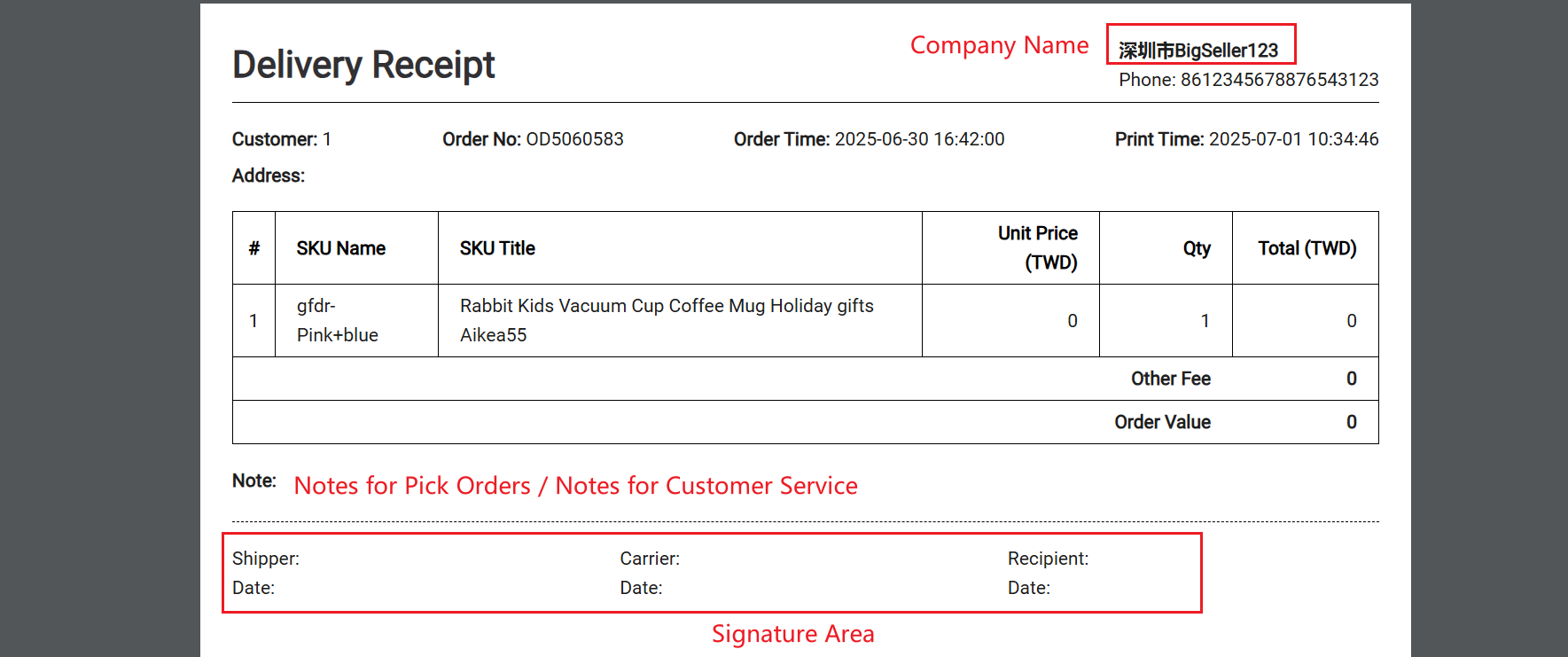Click the Delivery Receipt title
This screenshot has width=1568, height=657.
[x=363, y=65]
